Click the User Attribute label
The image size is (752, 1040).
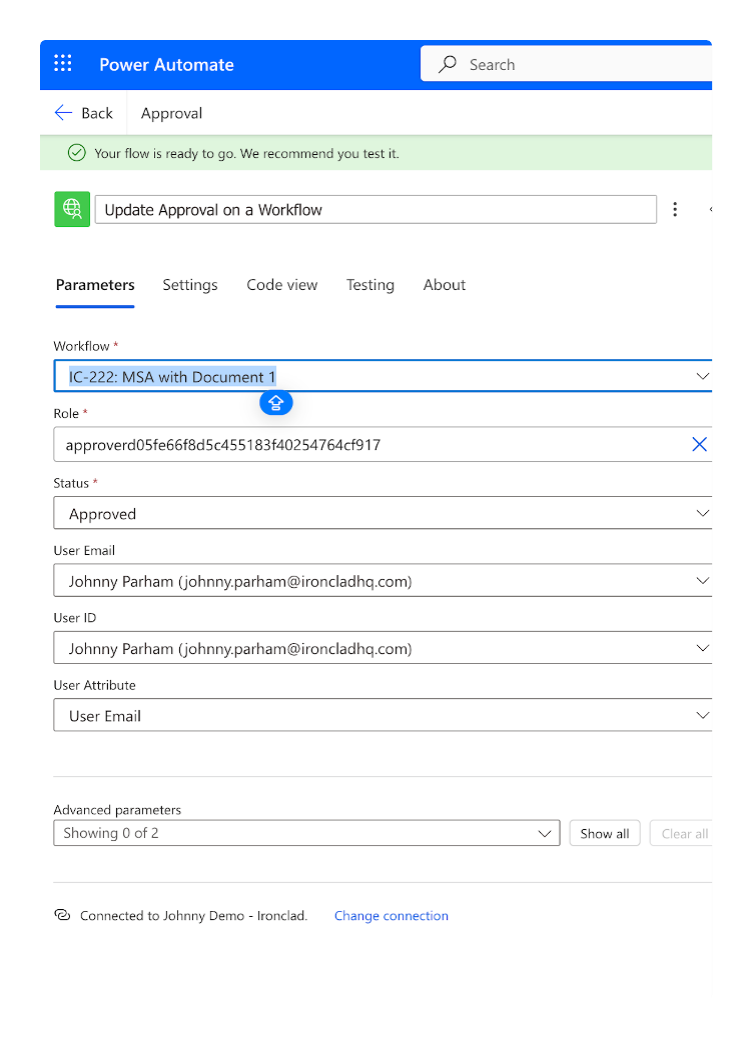94,685
